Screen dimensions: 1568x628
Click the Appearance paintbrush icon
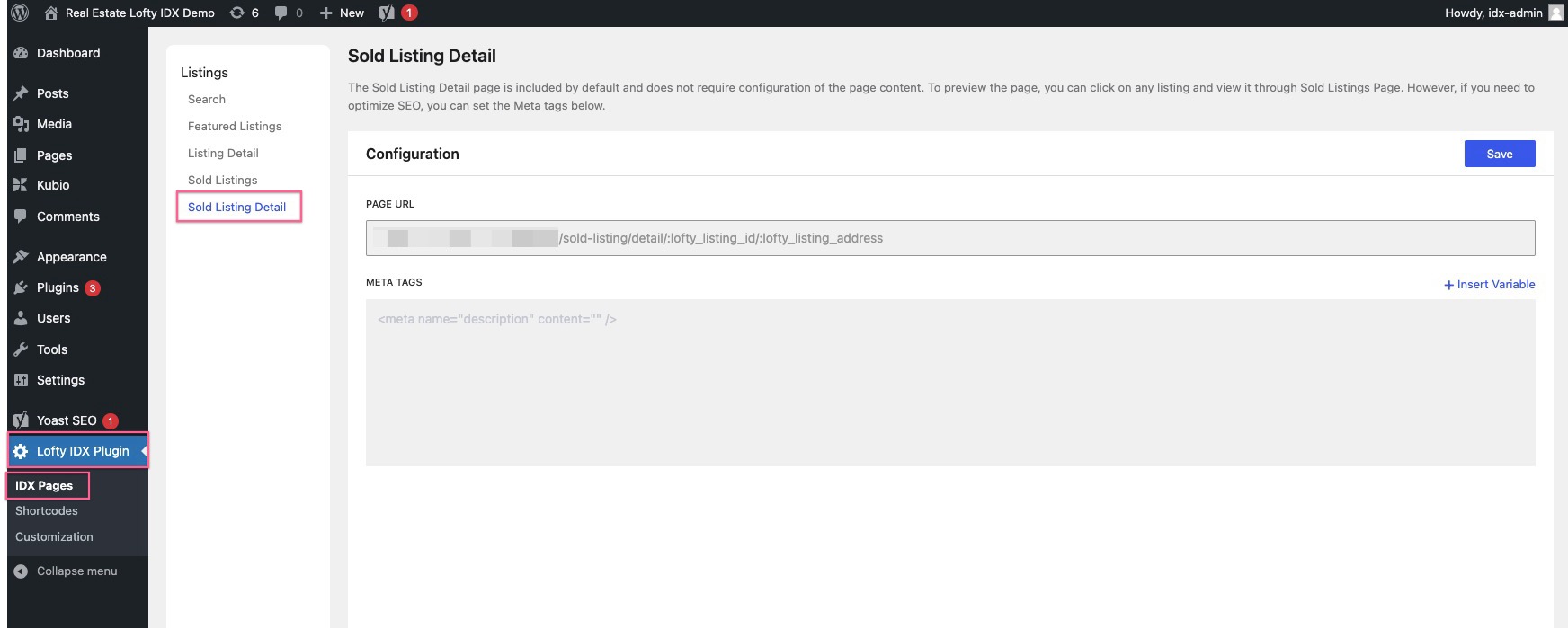(x=21, y=257)
